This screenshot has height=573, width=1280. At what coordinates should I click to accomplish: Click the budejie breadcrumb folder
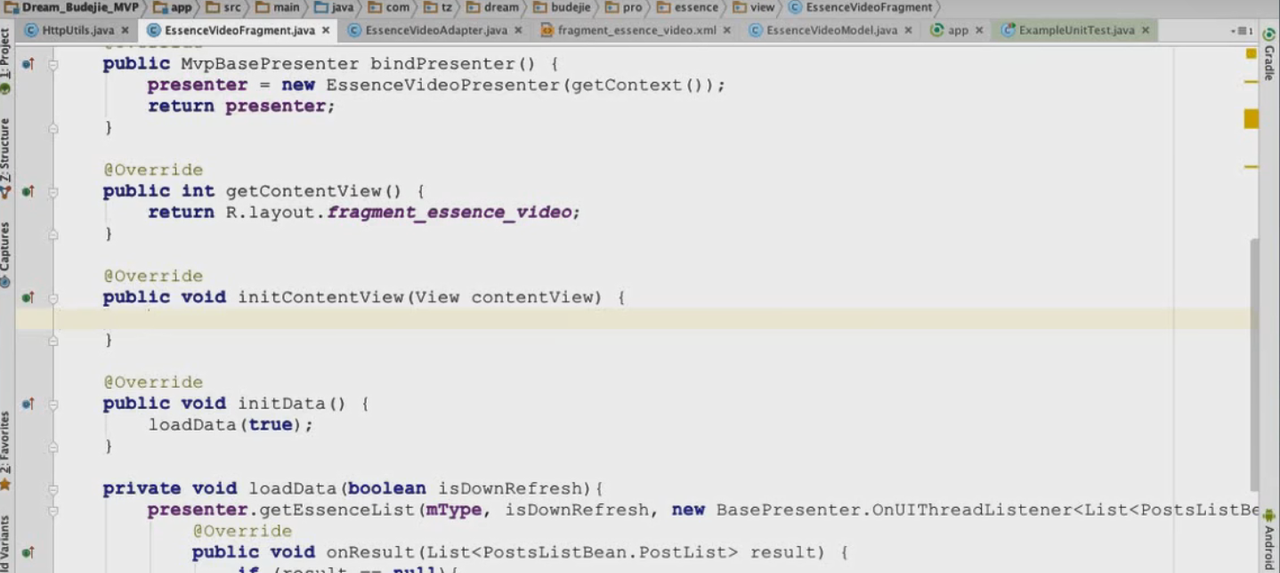(562, 7)
